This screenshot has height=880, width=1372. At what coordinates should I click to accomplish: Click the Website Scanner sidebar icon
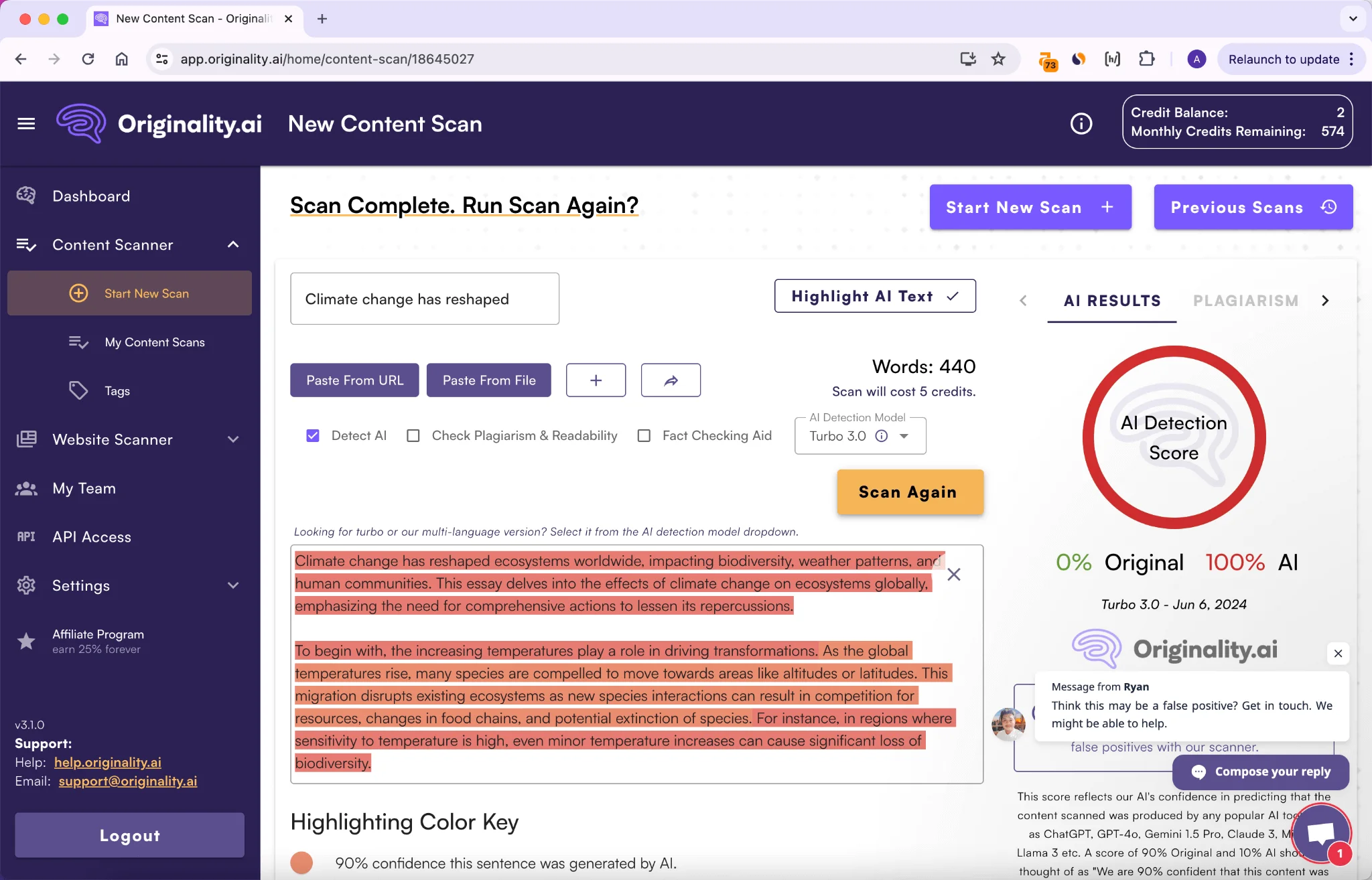[26, 439]
